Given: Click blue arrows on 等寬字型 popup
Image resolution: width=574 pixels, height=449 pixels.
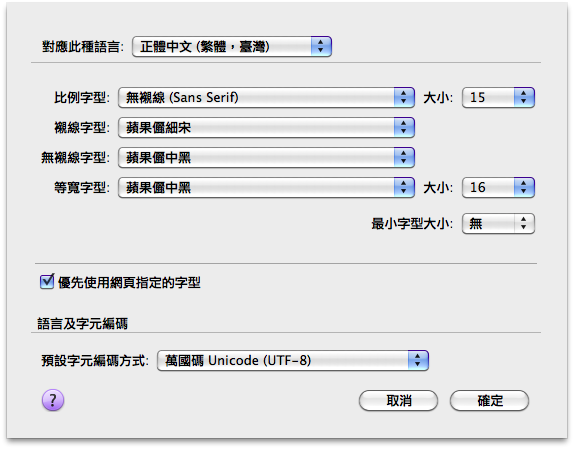Looking at the screenshot, I should 404,187.
